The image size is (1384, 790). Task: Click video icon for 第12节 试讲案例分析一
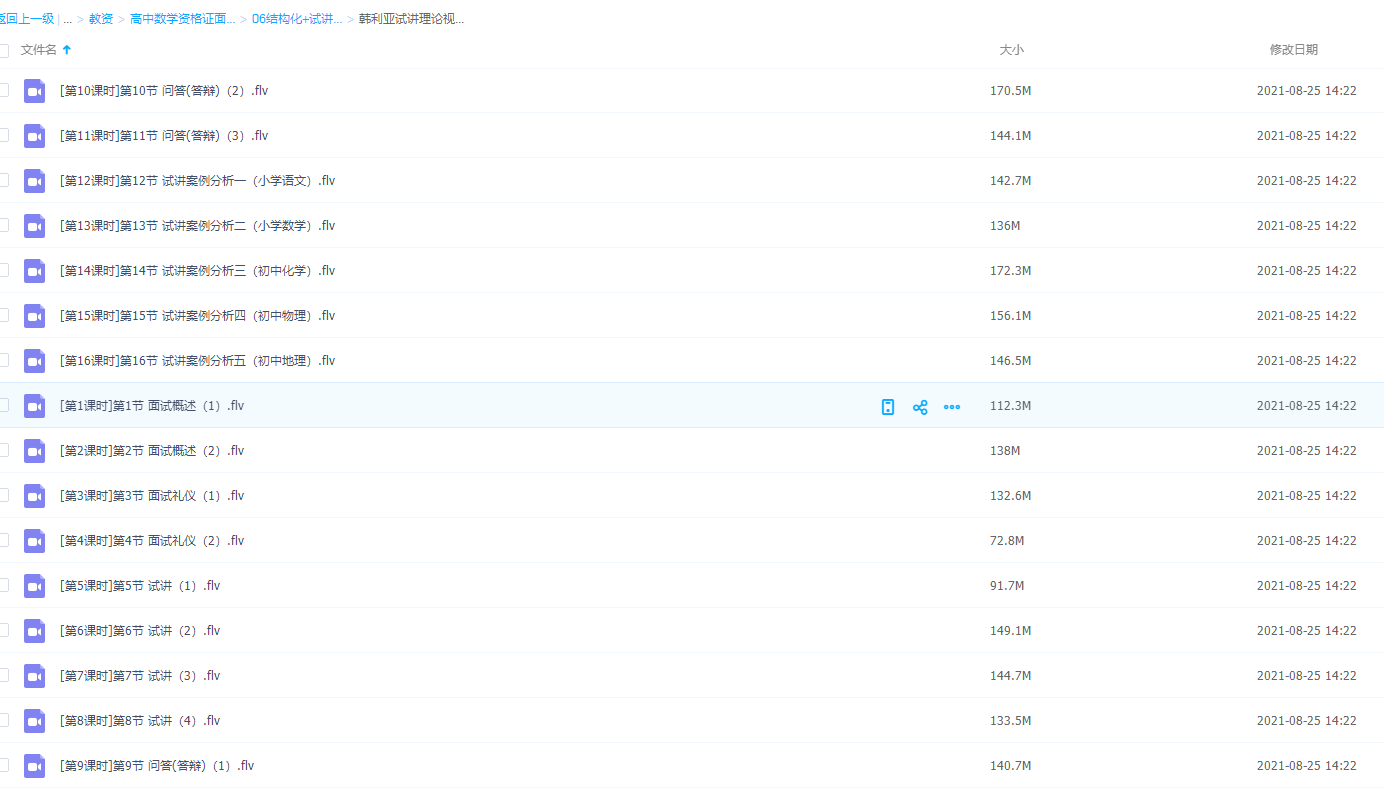pyautogui.click(x=35, y=181)
